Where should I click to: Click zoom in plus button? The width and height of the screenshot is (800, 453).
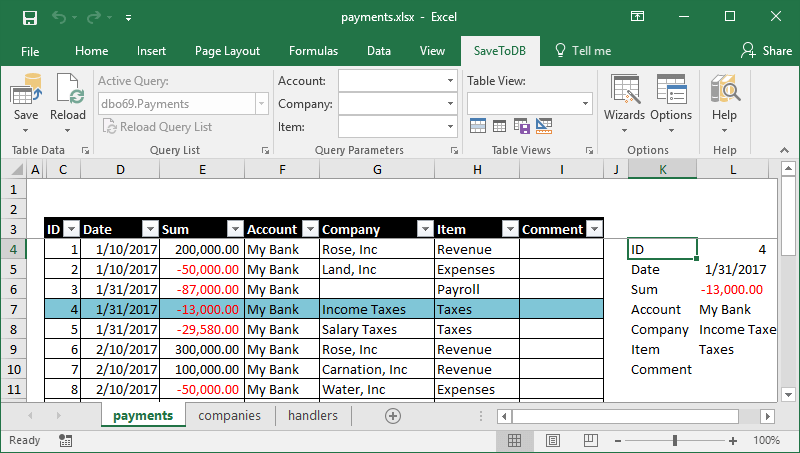tap(733, 441)
